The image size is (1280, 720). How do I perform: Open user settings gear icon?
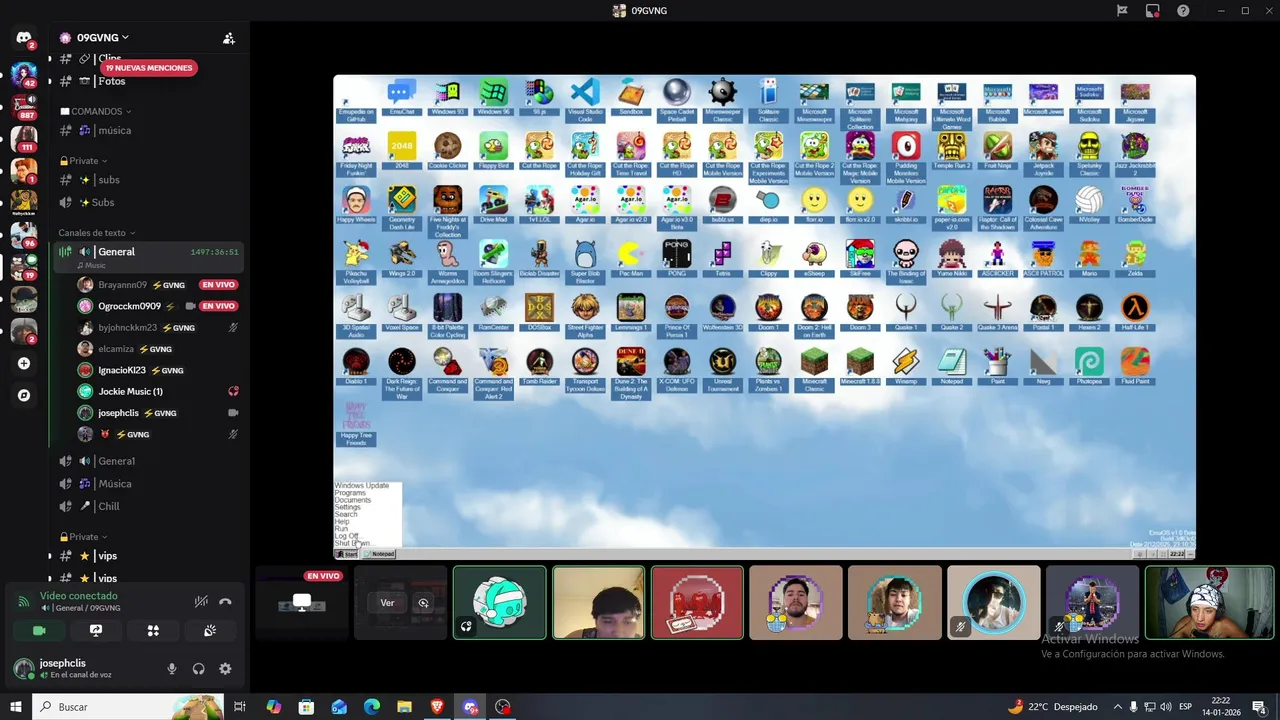click(225, 669)
